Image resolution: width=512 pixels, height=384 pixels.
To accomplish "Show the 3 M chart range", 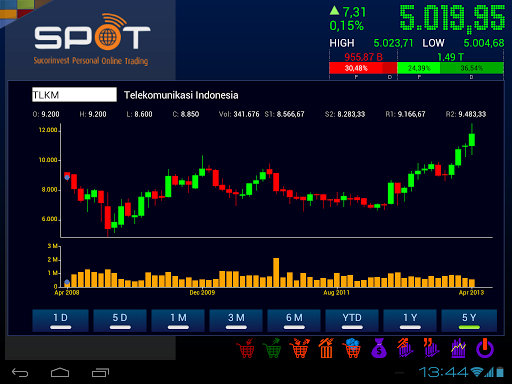I will coord(236,320).
